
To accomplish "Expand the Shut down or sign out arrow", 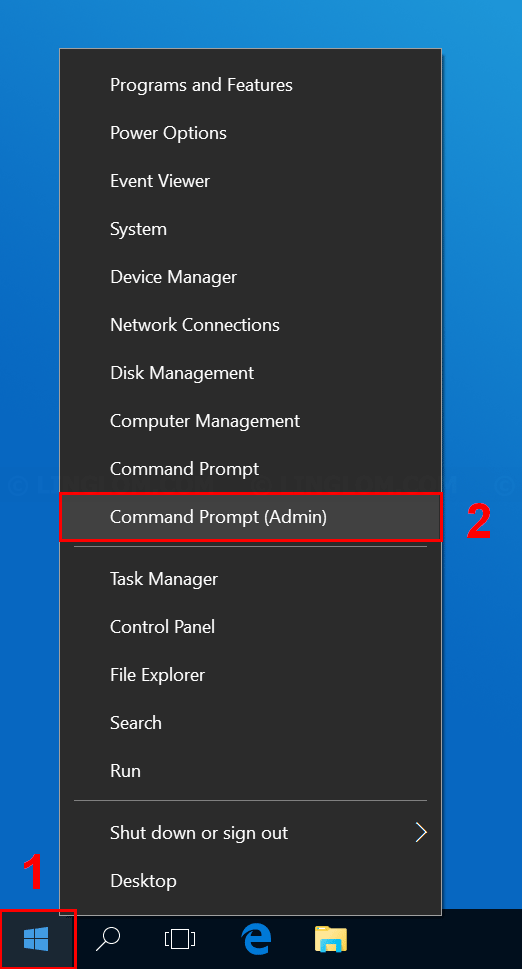I will tap(421, 832).
